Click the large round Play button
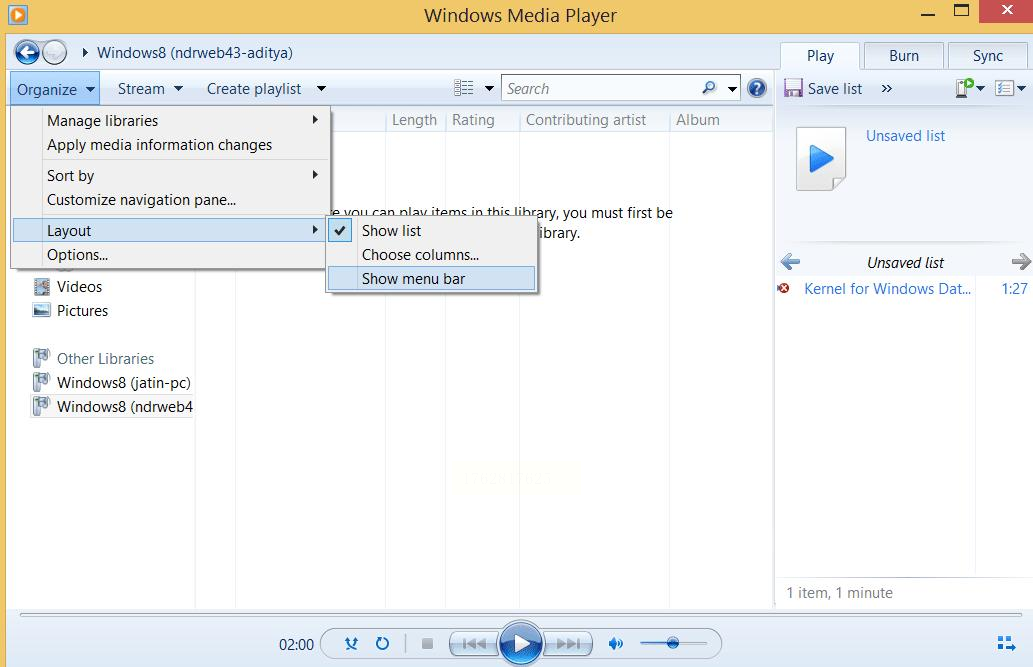This screenshot has width=1033, height=667. coord(520,643)
